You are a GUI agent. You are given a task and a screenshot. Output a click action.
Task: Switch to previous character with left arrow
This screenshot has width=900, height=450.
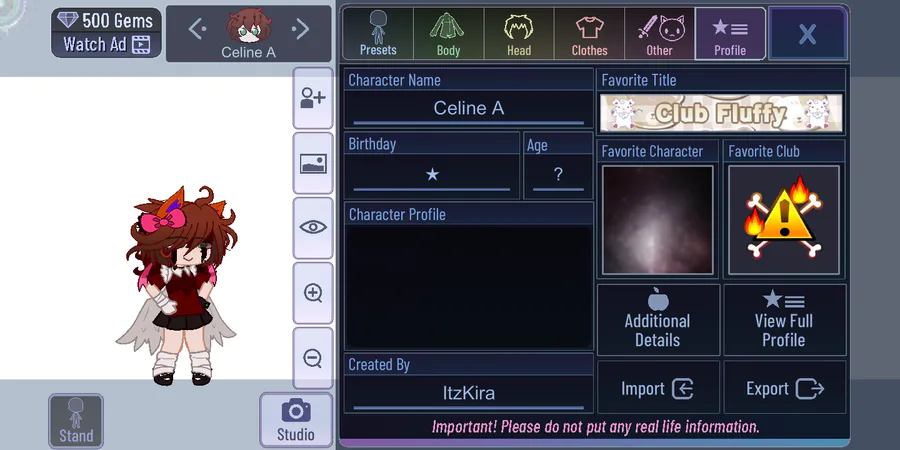(197, 29)
